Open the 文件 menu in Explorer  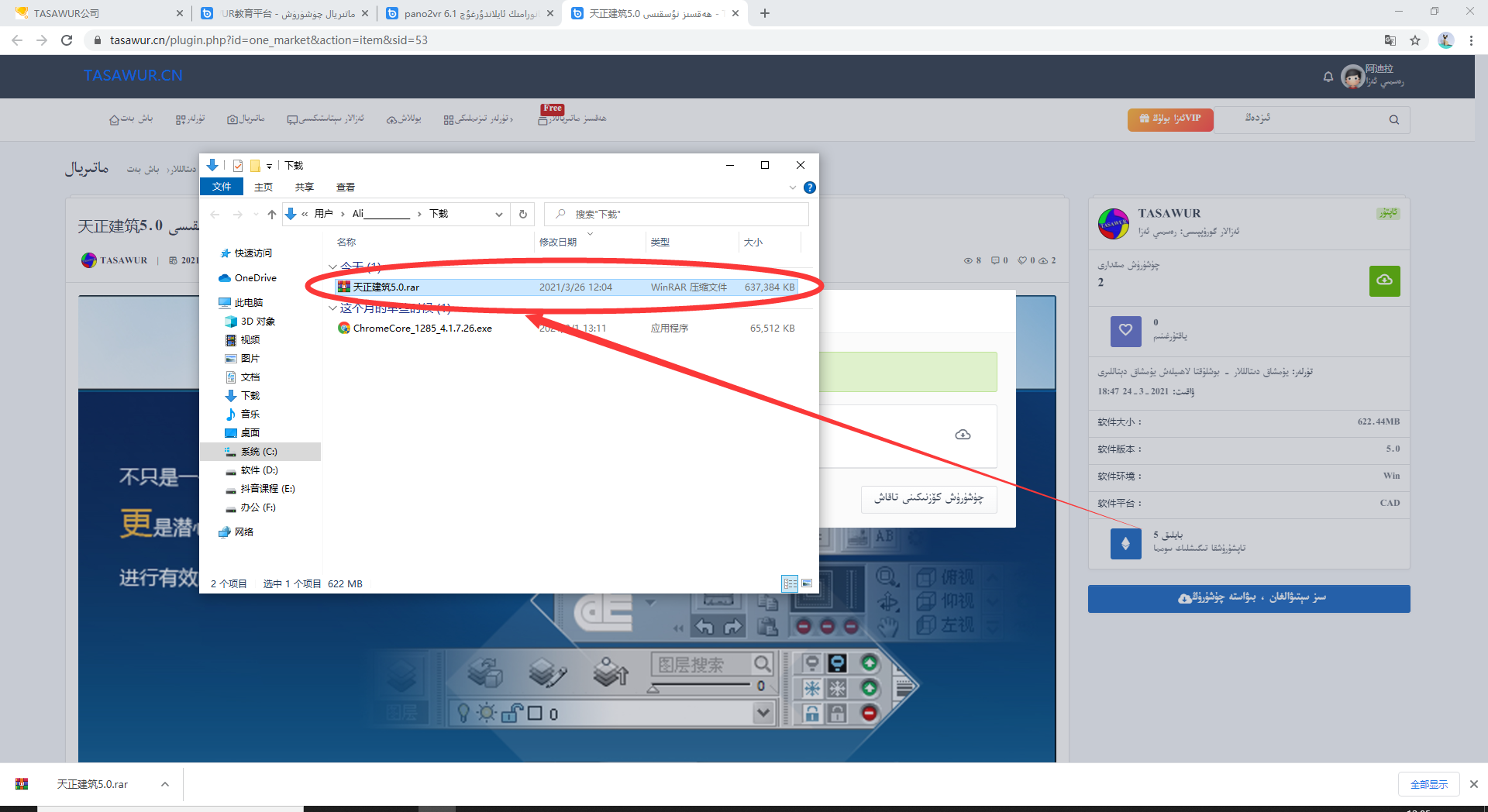click(x=222, y=188)
